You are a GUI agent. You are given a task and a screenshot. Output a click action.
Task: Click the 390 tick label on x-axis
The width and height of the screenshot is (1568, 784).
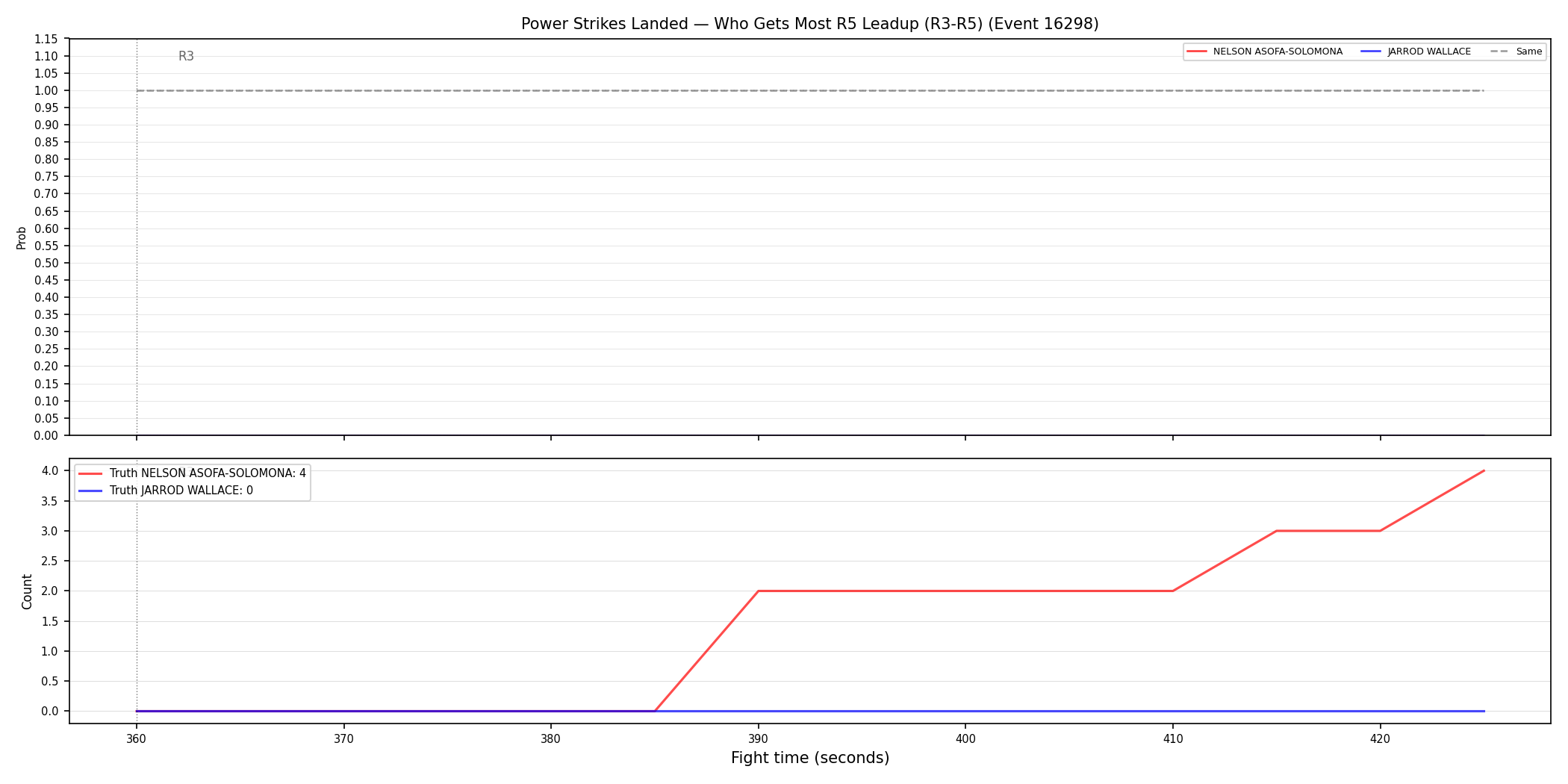coord(758,739)
